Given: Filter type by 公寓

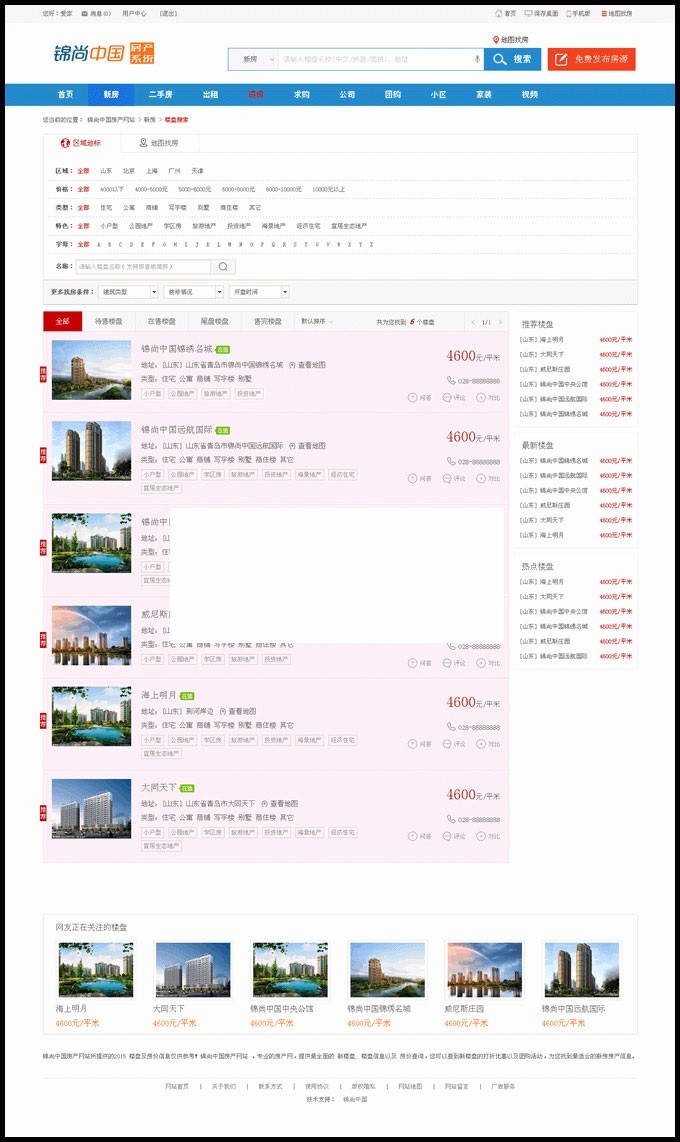Looking at the screenshot, I should (x=129, y=208).
